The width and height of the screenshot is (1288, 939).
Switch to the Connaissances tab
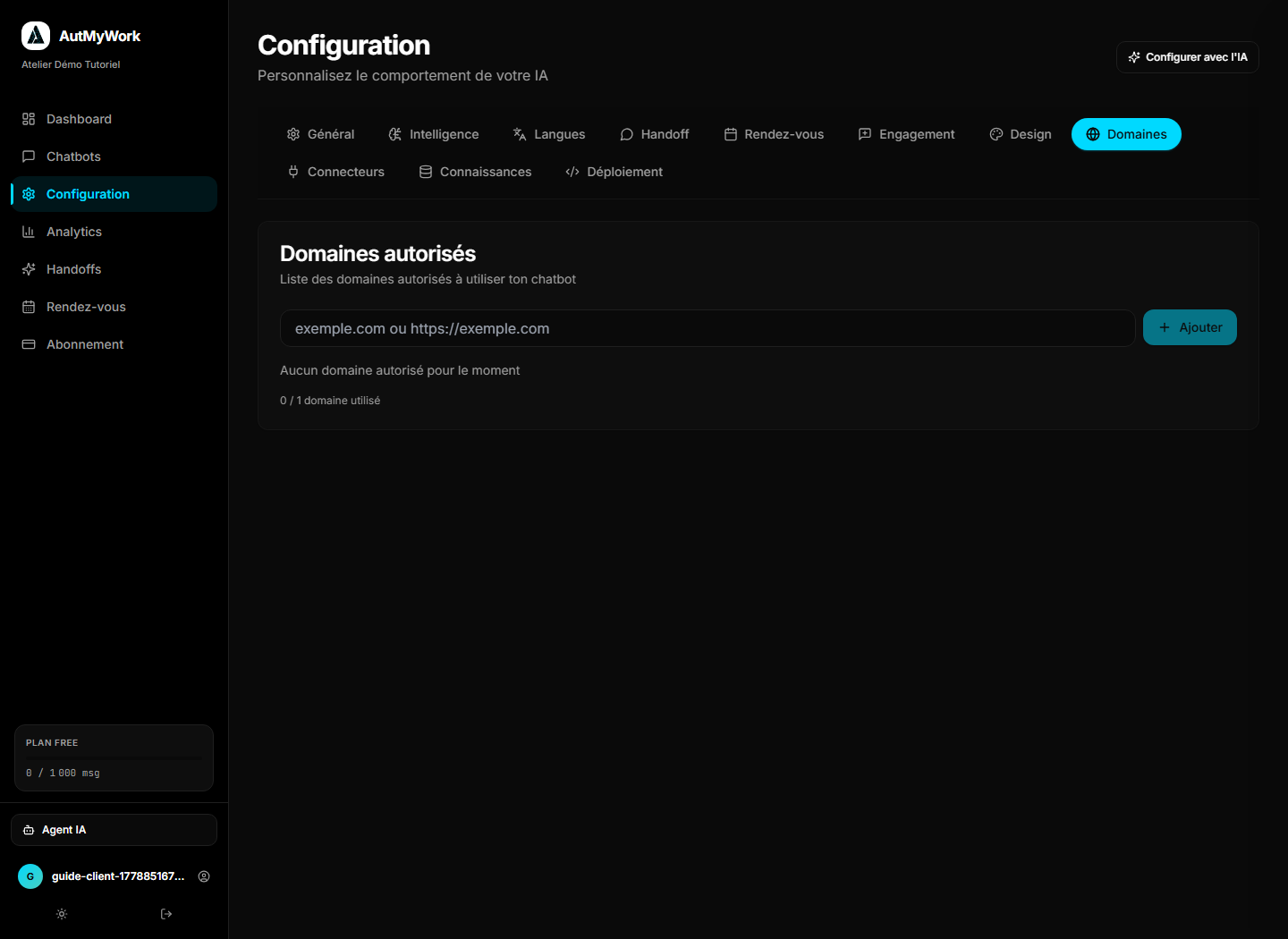click(x=476, y=172)
